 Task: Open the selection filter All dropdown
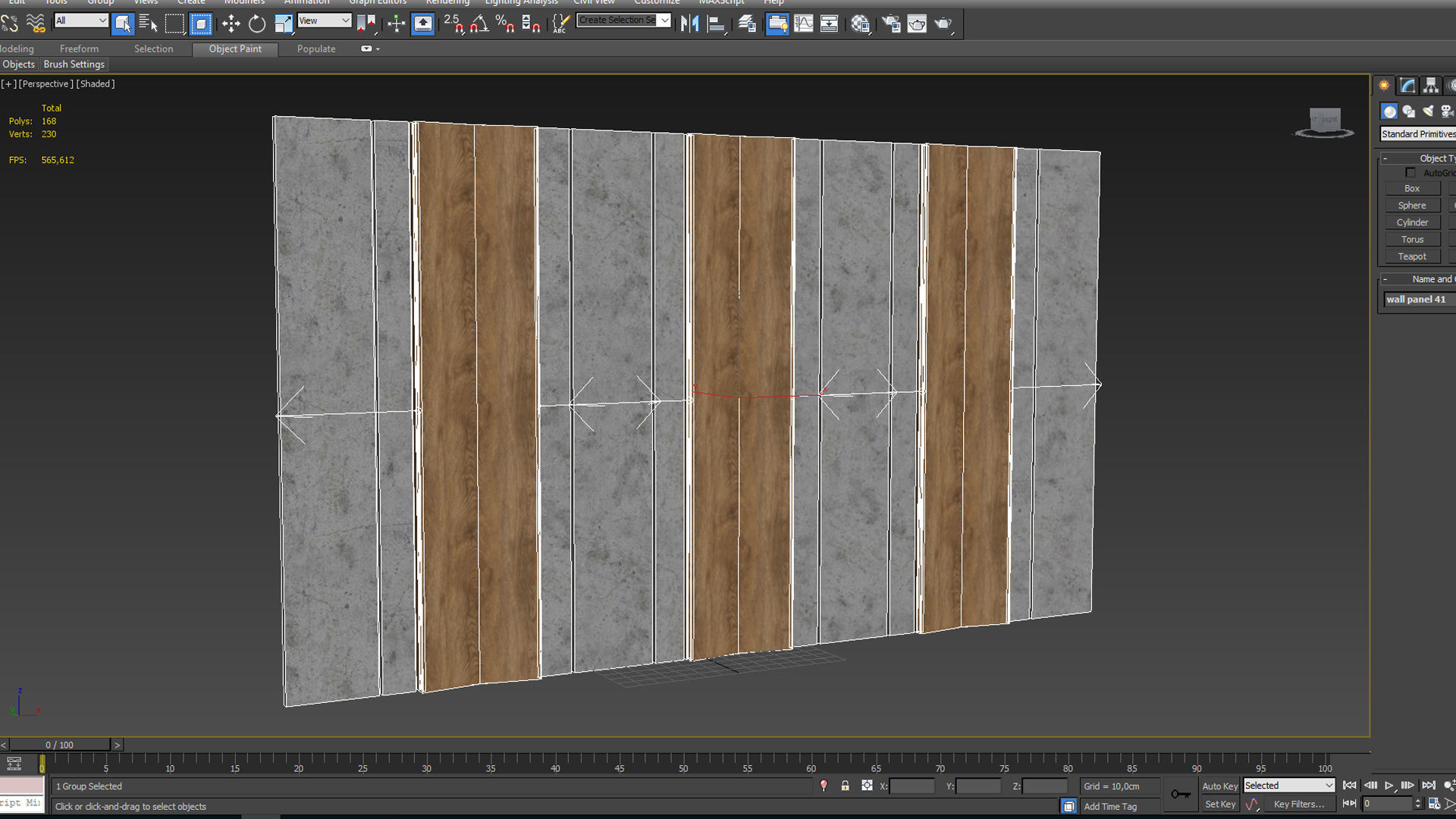[x=81, y=20]
